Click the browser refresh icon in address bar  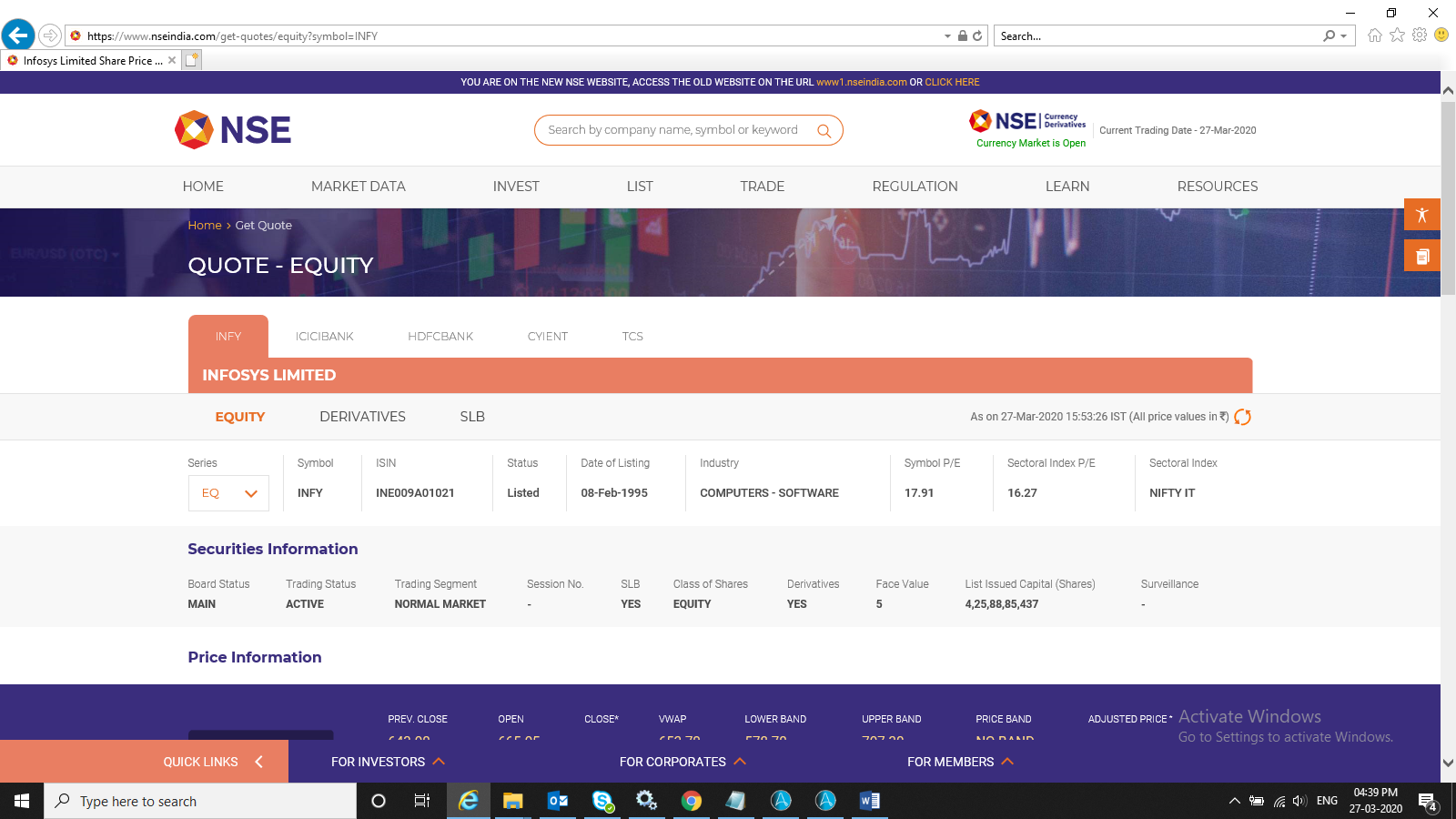coord(977,36)
